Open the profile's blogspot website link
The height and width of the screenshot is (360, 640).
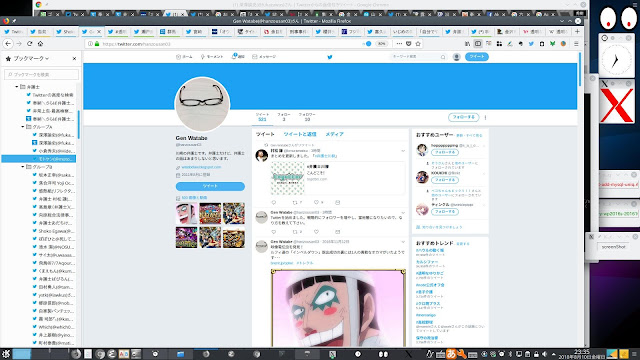tap(201, 167)
